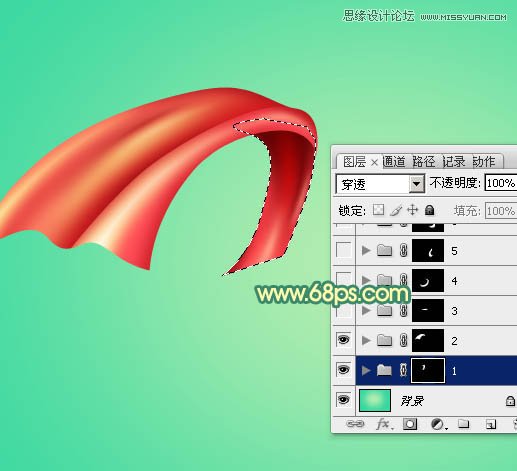517x471 pixels.
Task: Click the mask link icon of group 5
Action: 403,250
